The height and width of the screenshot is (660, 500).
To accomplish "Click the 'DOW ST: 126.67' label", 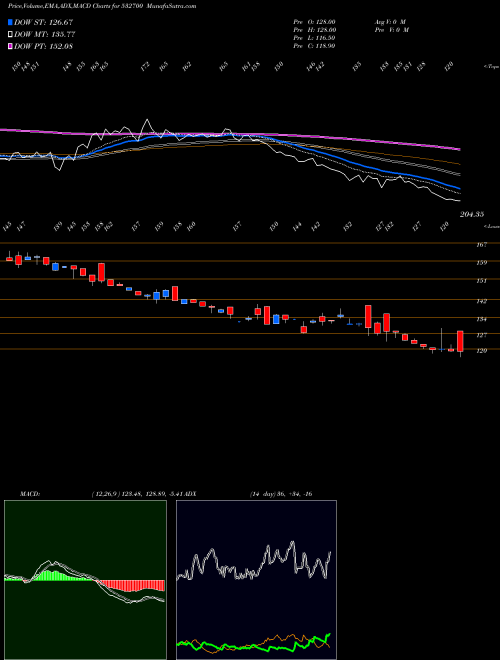I will (43, 22).
